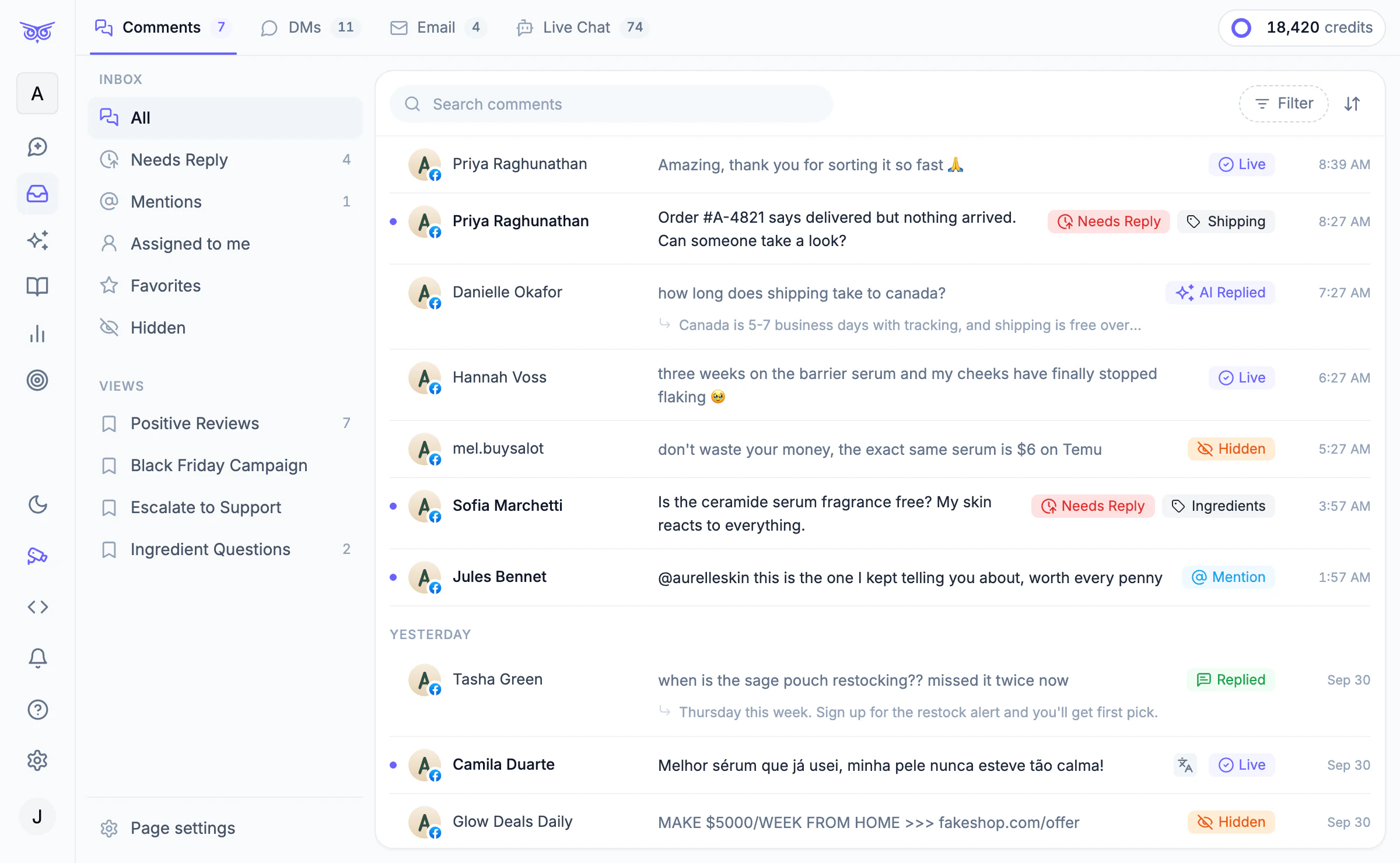The width and height of the screenshot is (1400, 863).
Task: Open the AI sparkles sidebar icon
Action: point(37,240)
